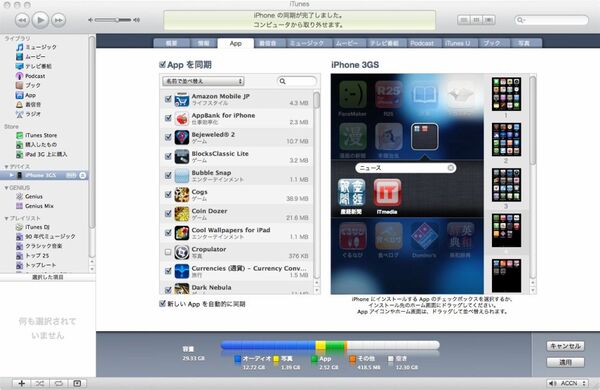Clear the ニュース folder name field
This screenshot has width=600, height=390.
(x=451, y=168)
